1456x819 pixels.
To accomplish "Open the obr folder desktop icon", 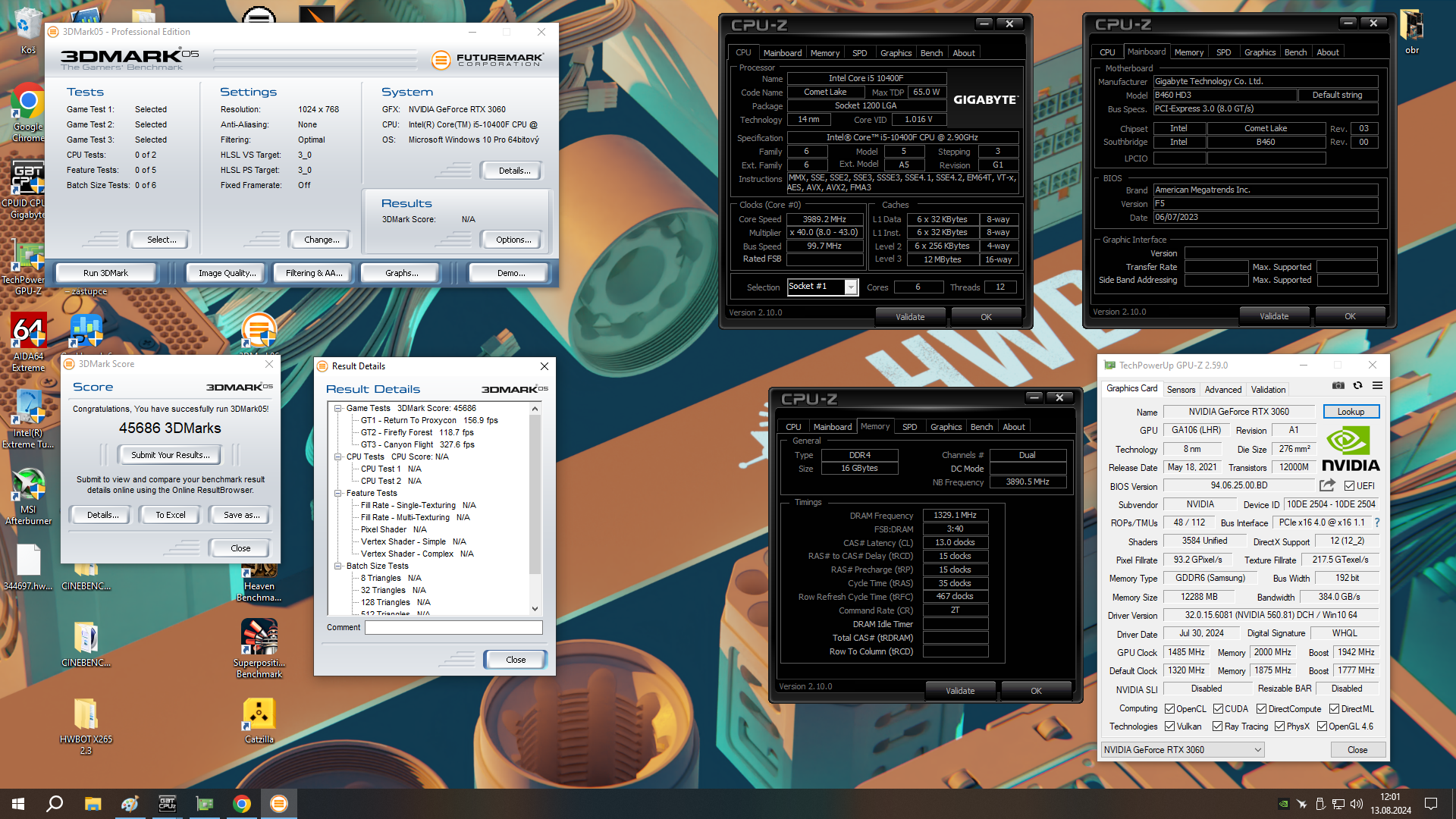I will (x=1411, y=32).
